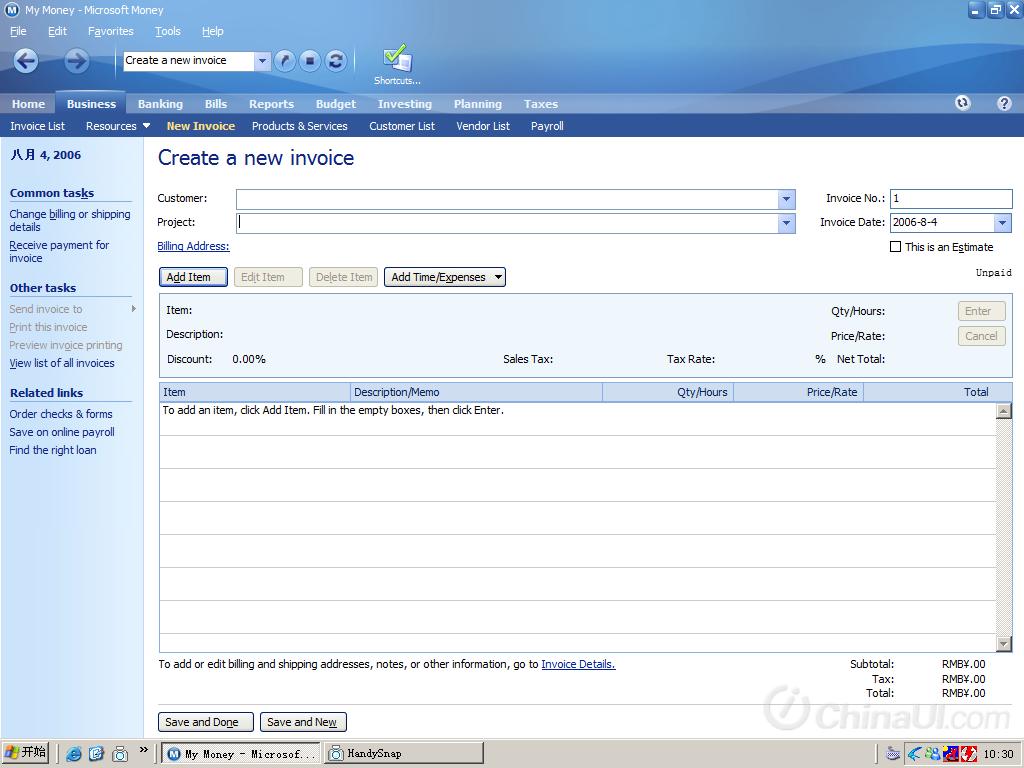The width and height of the screenshot is (1024, 768).
Task: Open the File menu
Action: coord(18,31)
